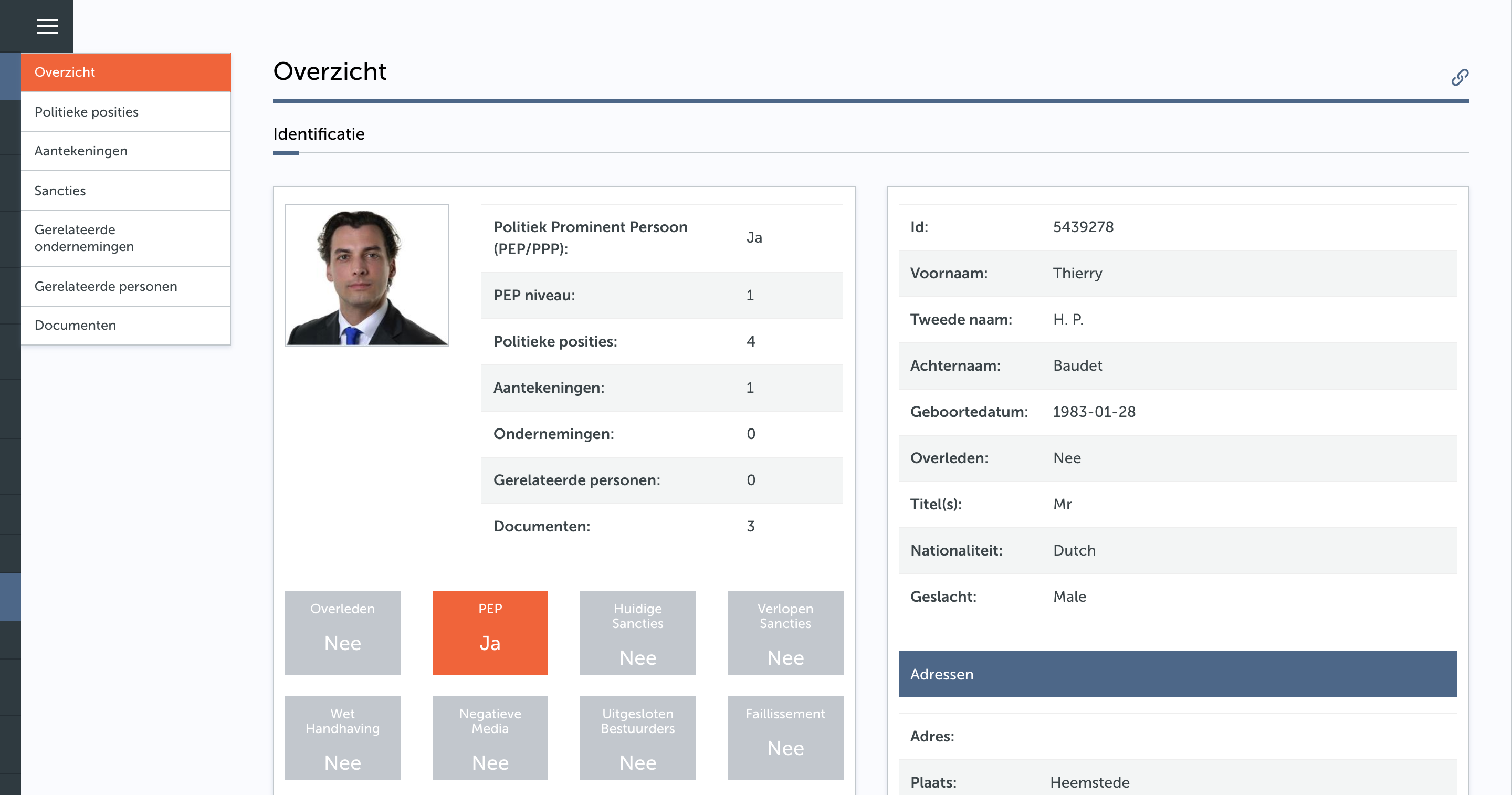Screen dimensions: 1512x795
Task: Jump to Documenten in the sidebar
Action: 125,325
